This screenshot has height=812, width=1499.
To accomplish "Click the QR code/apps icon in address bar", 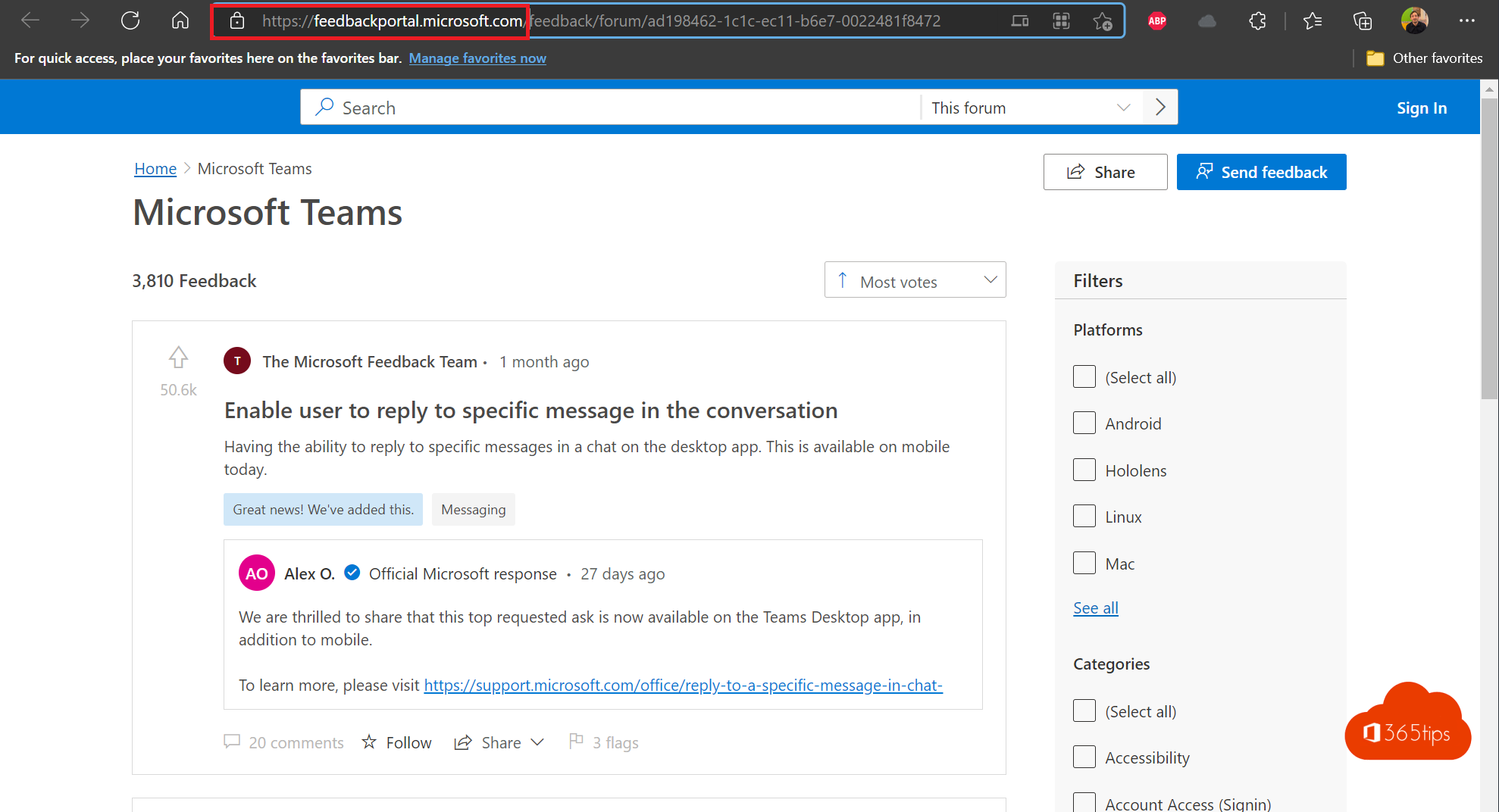I will point(1061,21).
